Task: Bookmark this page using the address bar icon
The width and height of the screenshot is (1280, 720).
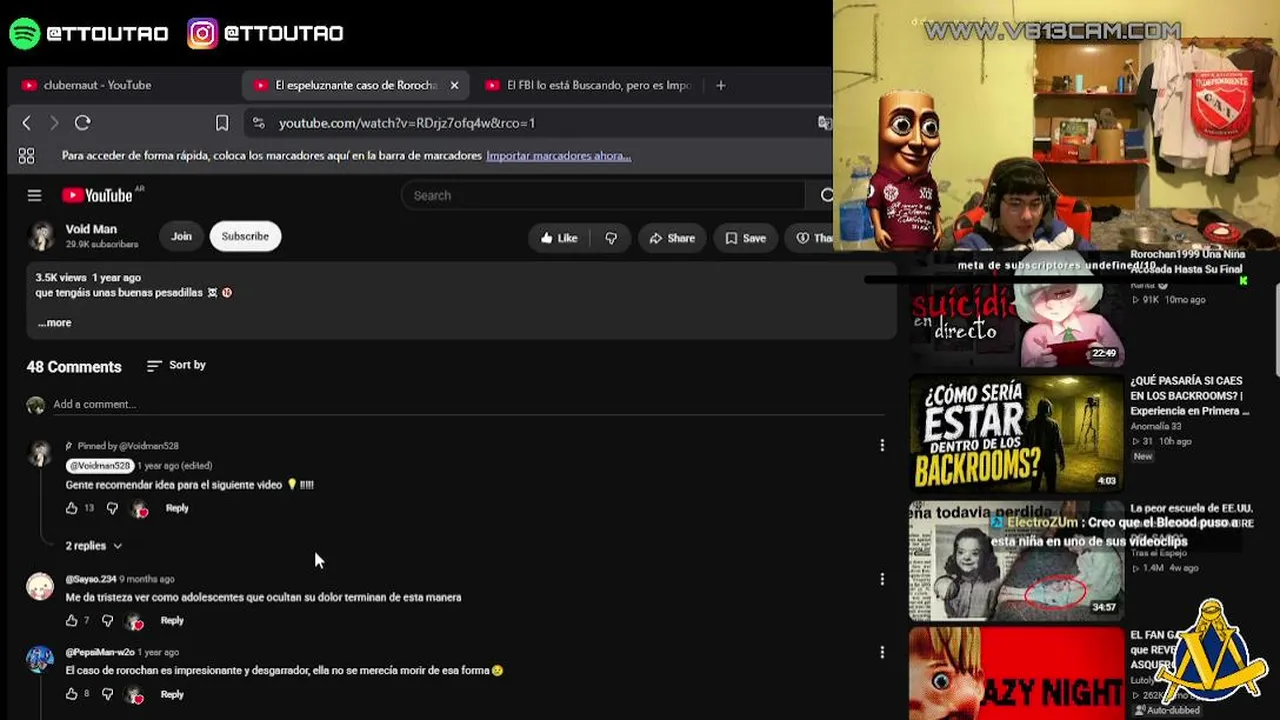Action: [x=222, y=123]
